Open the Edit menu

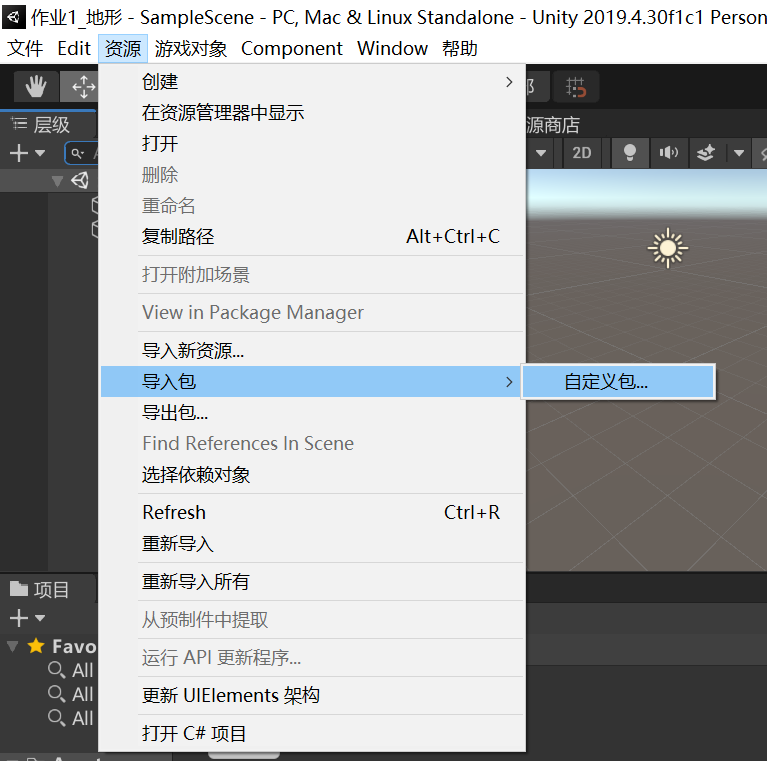click(x=74, y=48)
